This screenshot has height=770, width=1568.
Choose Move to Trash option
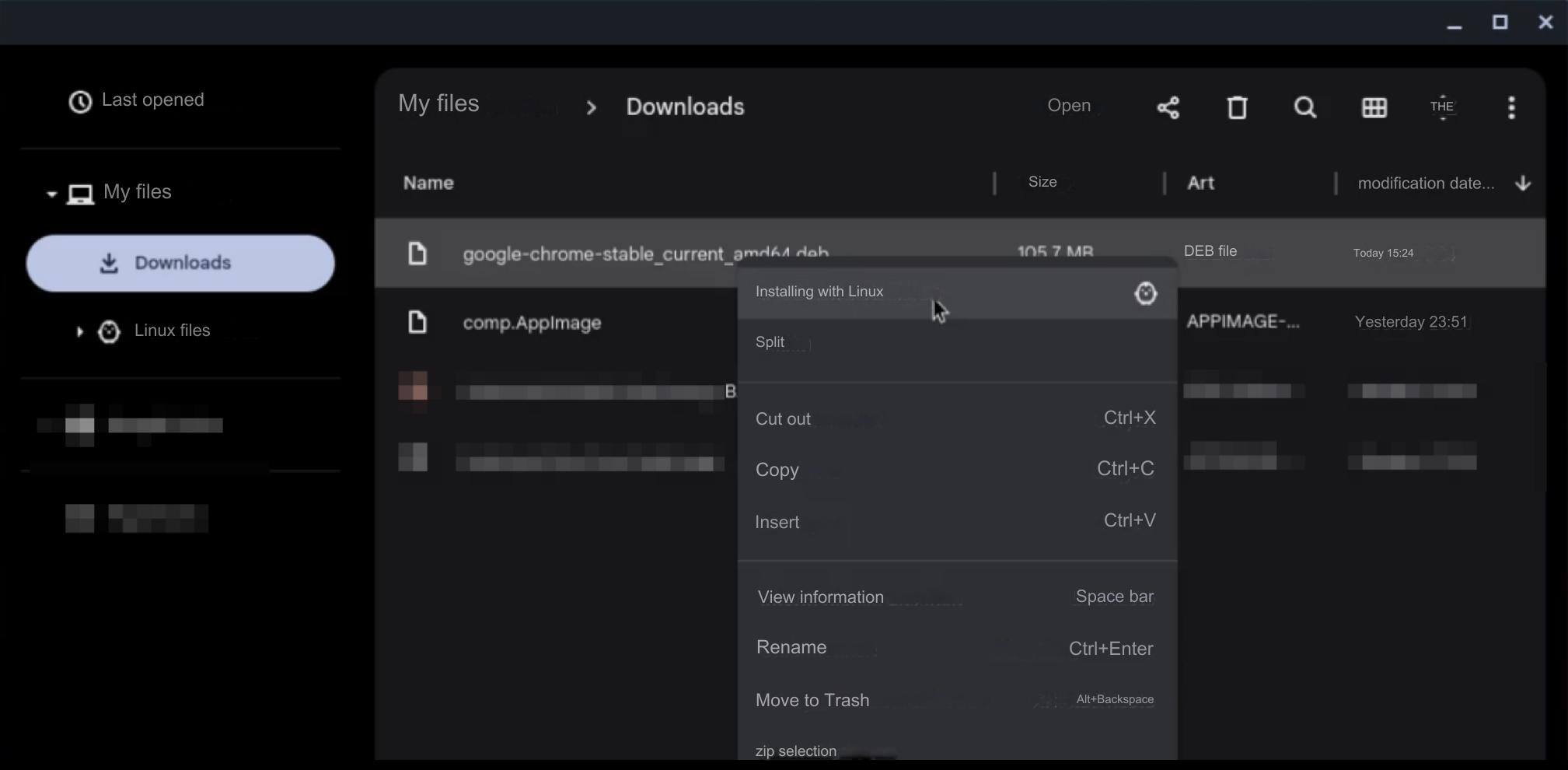coord(812,700)
